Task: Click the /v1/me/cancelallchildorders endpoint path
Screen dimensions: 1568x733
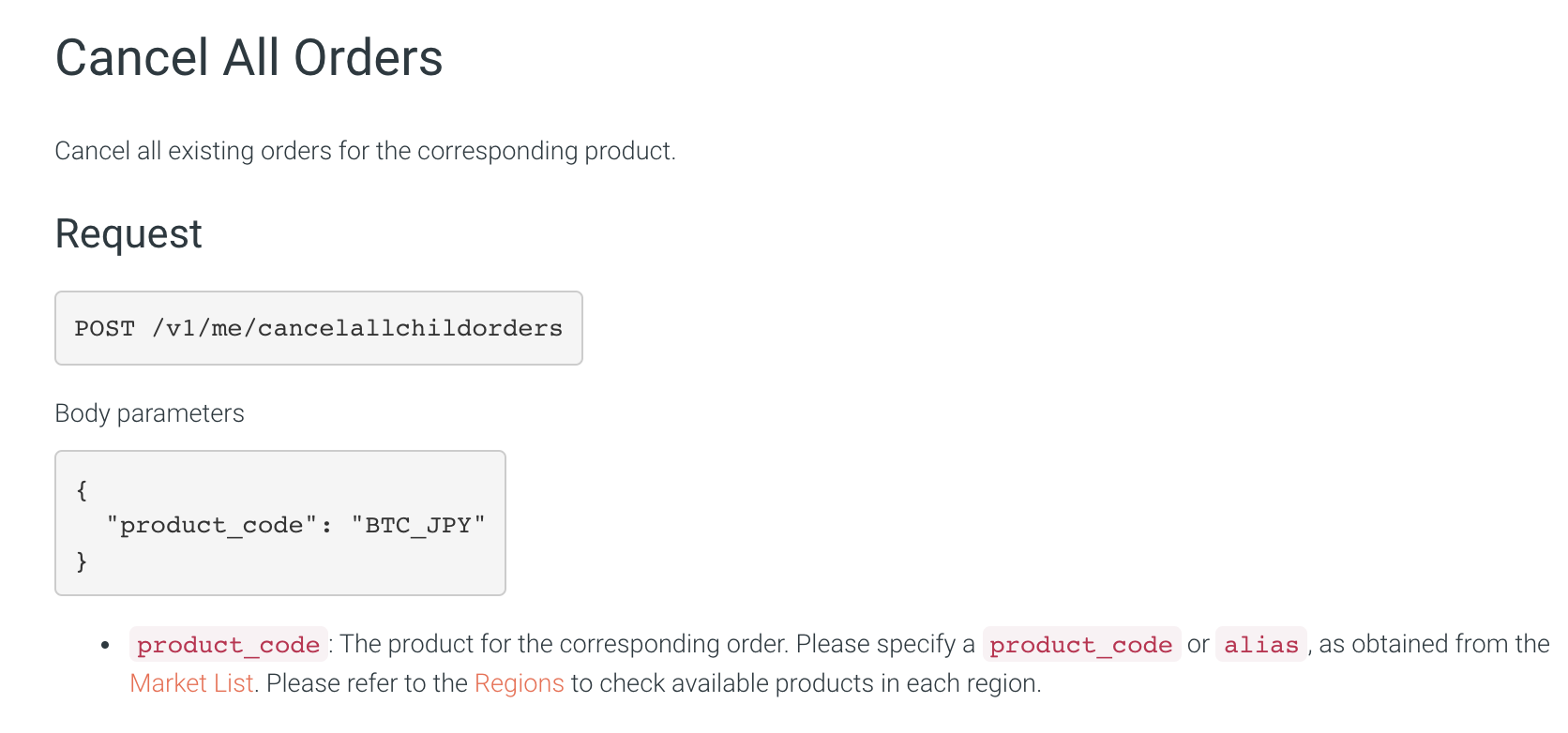Action: [357, 328]
